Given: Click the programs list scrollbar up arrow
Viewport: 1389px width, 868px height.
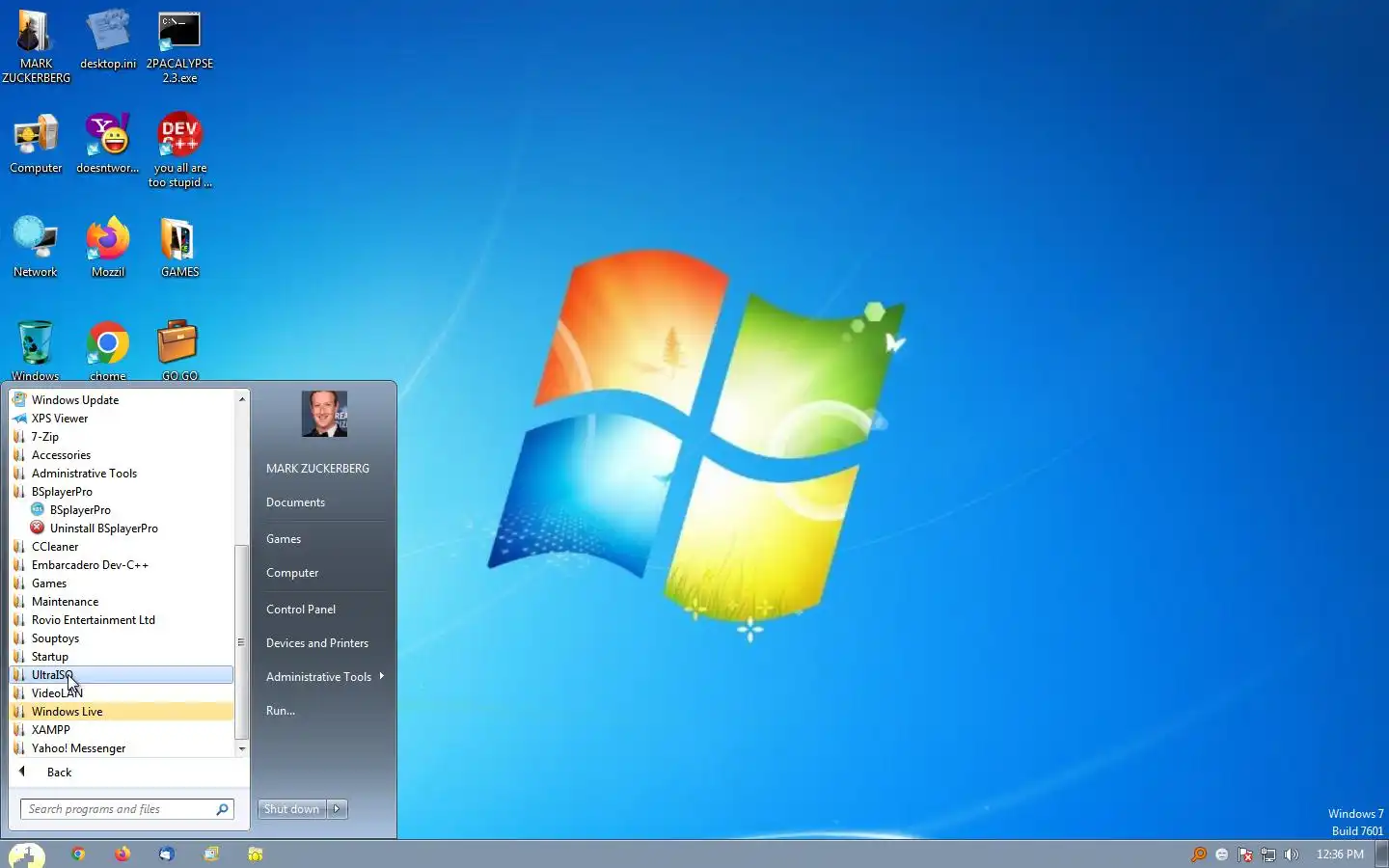Looking at the screenshot, I should pos(242,398).
